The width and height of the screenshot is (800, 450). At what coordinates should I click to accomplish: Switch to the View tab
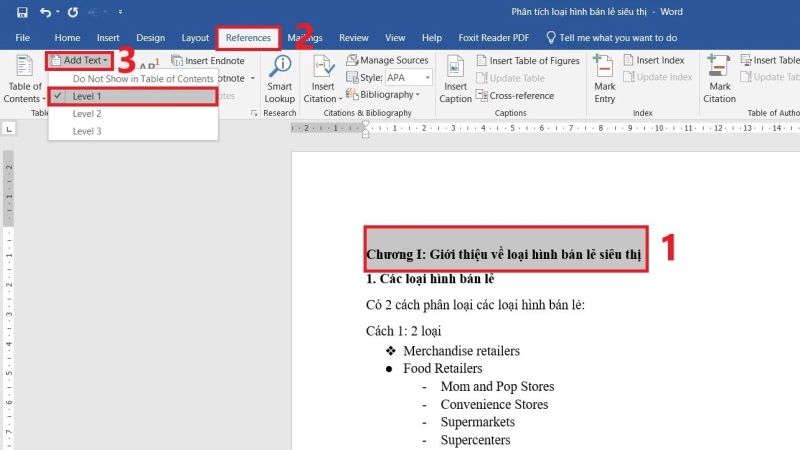[395, 38]
